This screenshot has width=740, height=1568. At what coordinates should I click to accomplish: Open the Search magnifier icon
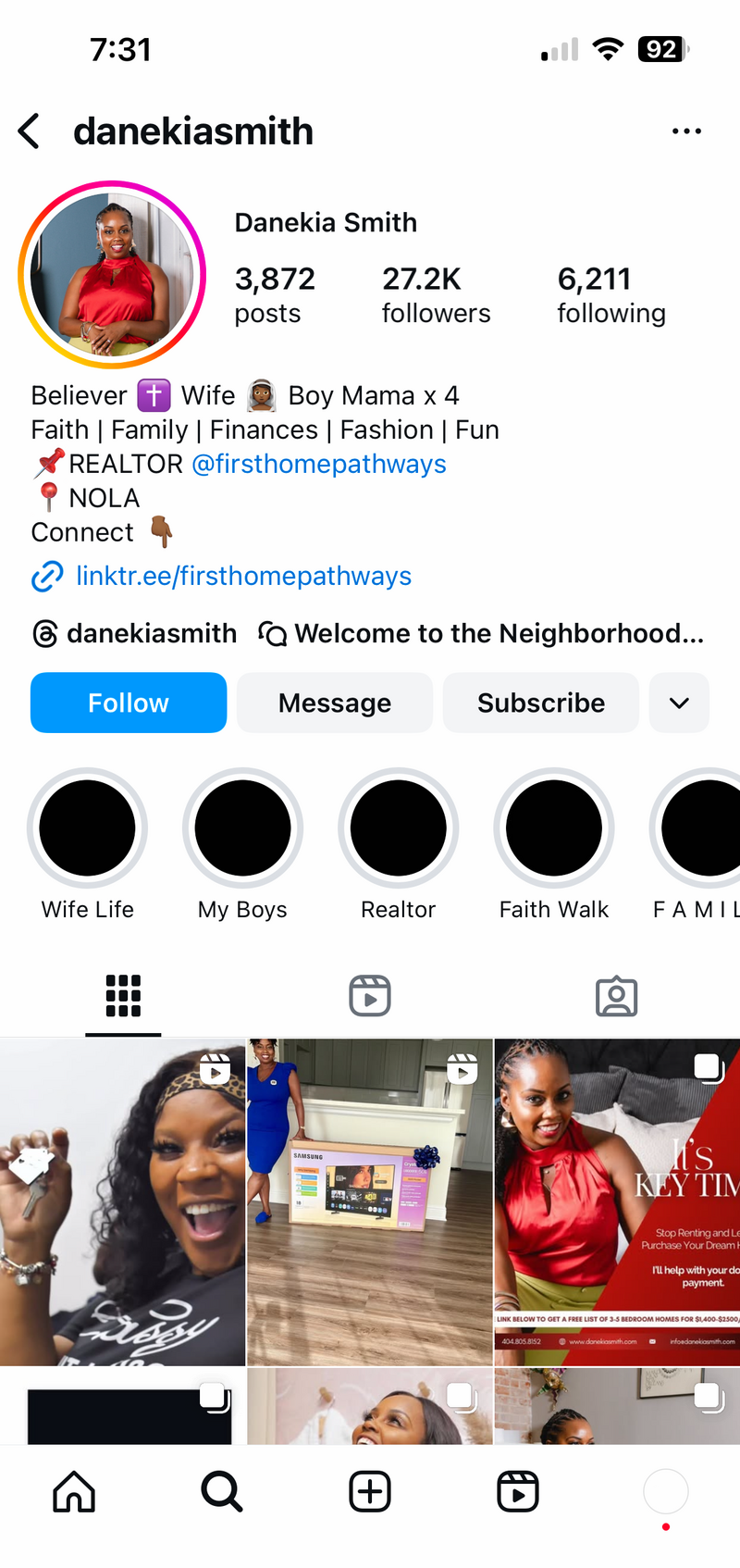click(222, 1491)
